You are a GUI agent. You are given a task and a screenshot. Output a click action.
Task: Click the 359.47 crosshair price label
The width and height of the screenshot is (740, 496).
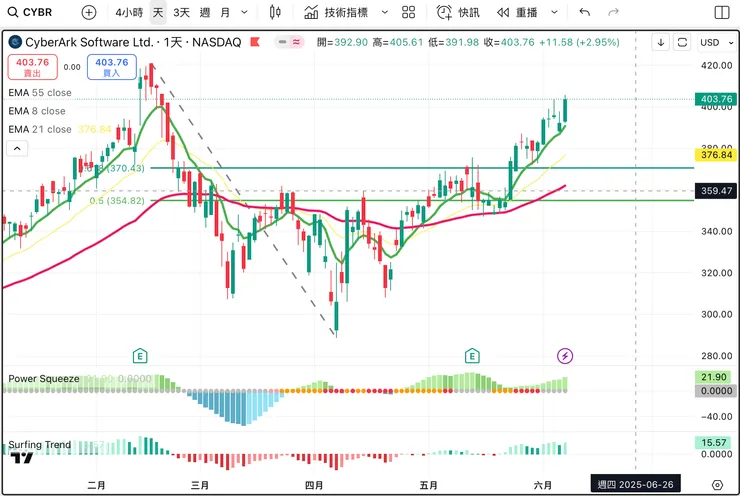(x=716, y=191)
